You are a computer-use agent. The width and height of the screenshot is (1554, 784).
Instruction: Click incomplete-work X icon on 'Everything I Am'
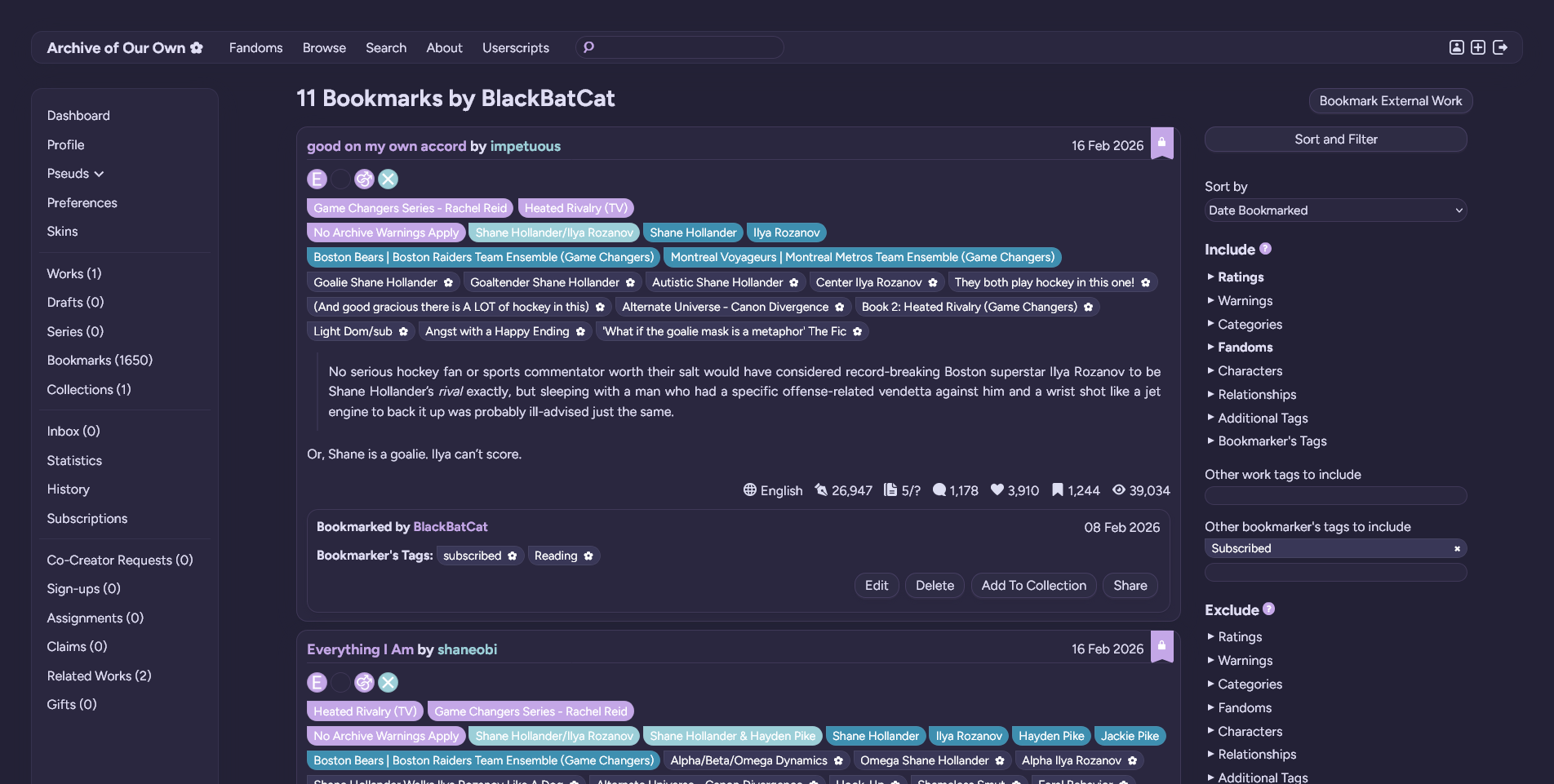tap(388, 682)
